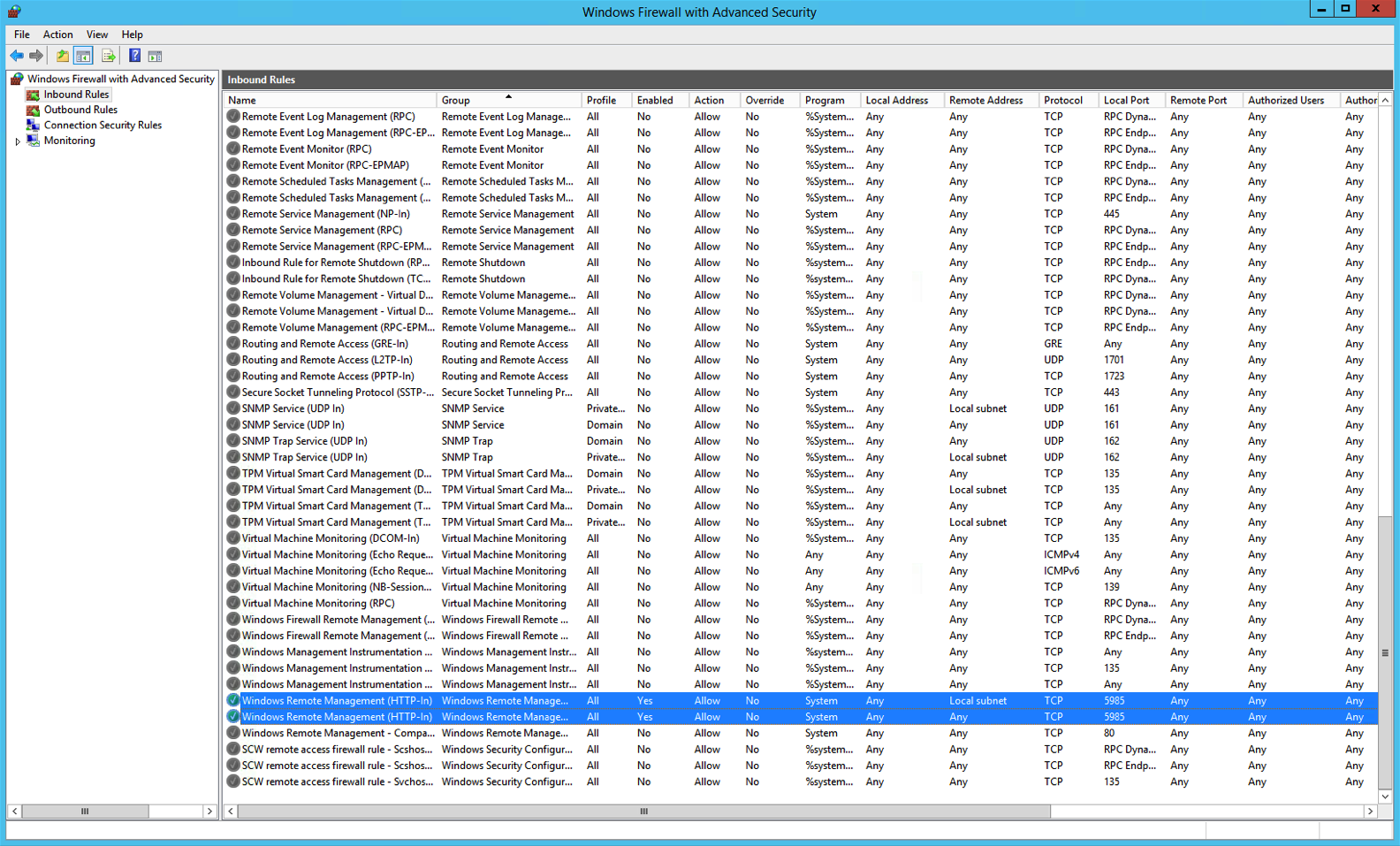Sort by the Profile column header
Screen dimensions: 1400x846
pos(606,100)
